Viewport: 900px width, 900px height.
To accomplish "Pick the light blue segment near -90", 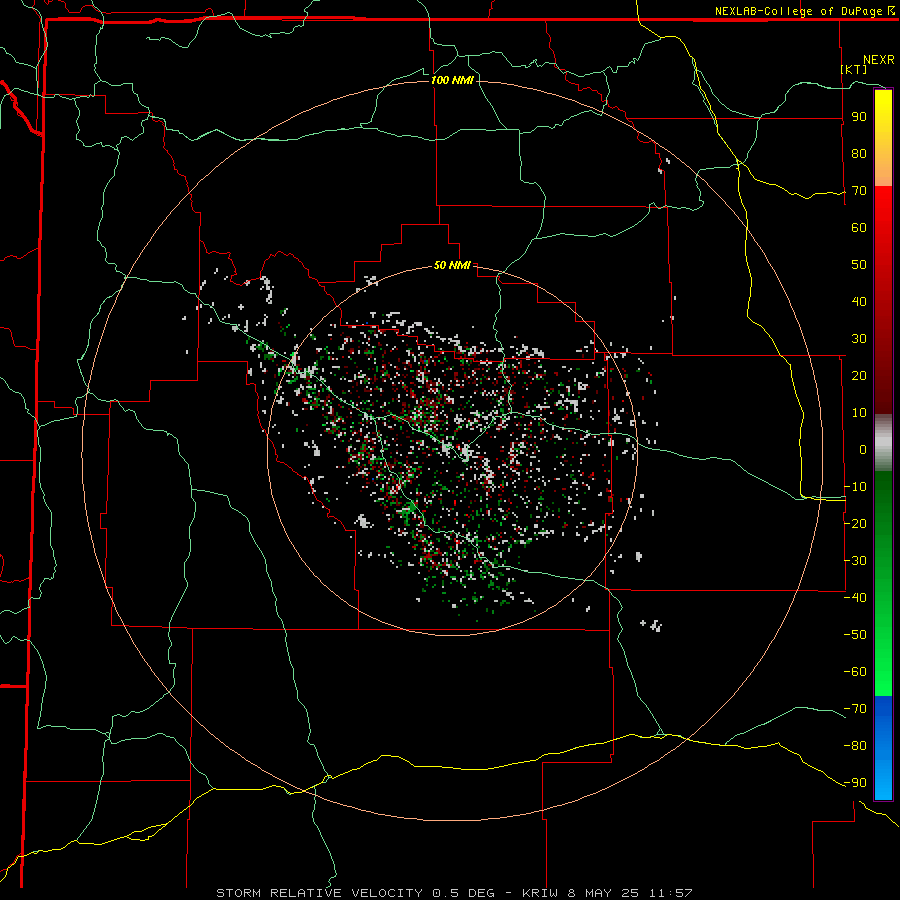I will (883, 781).
